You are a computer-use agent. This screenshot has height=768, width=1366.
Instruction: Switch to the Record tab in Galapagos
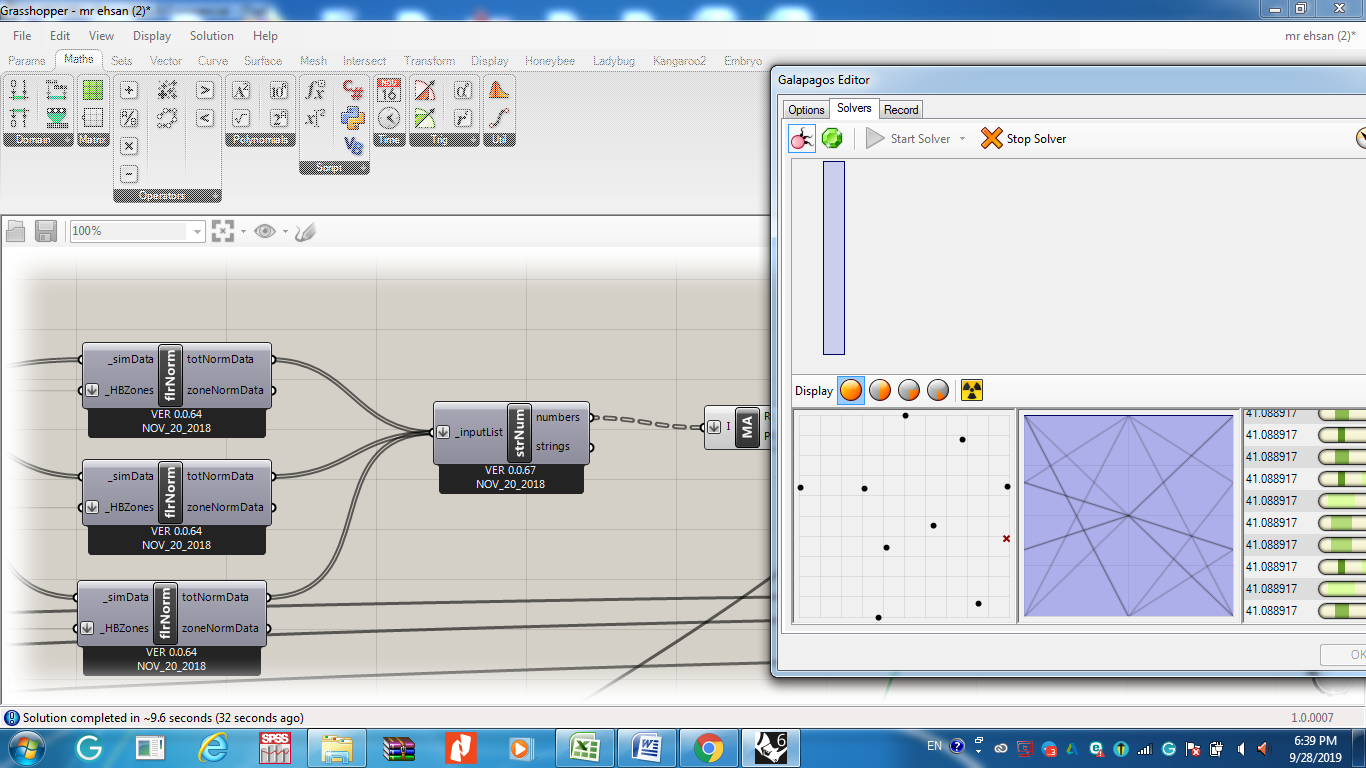901,110
